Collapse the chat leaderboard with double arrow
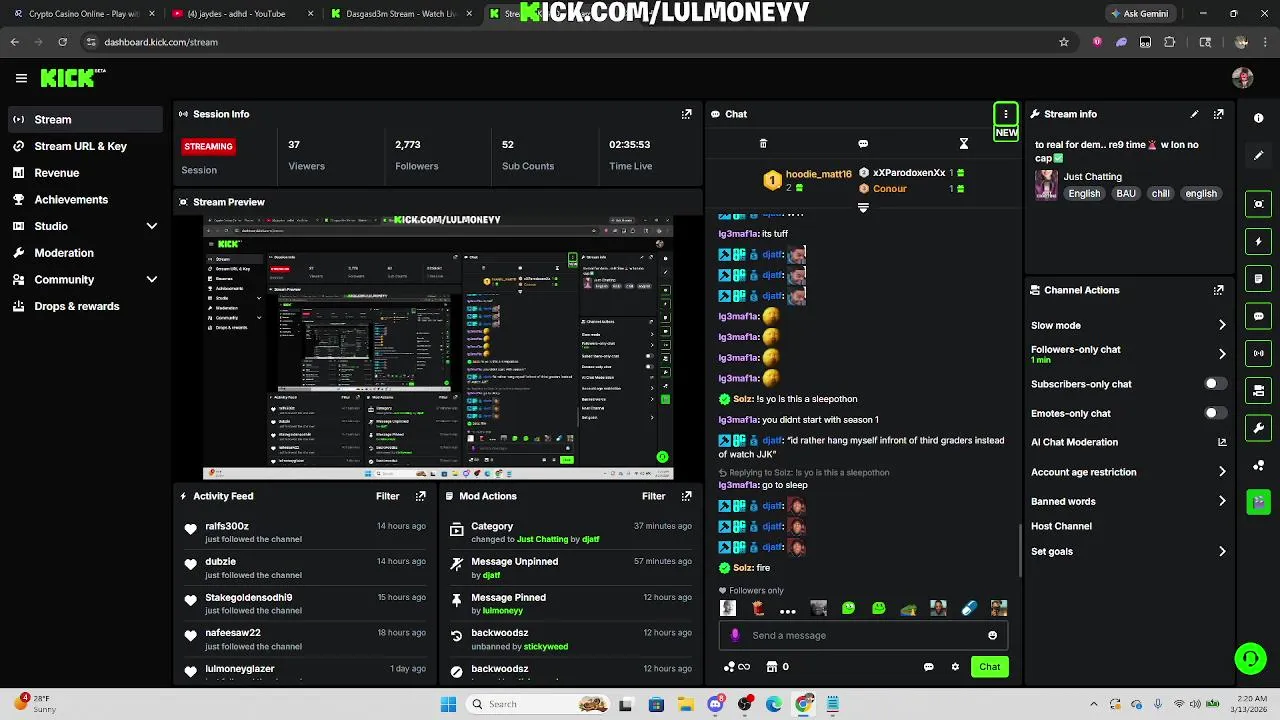This screenshot has width=1280, height=720. (x=863, y=208)
